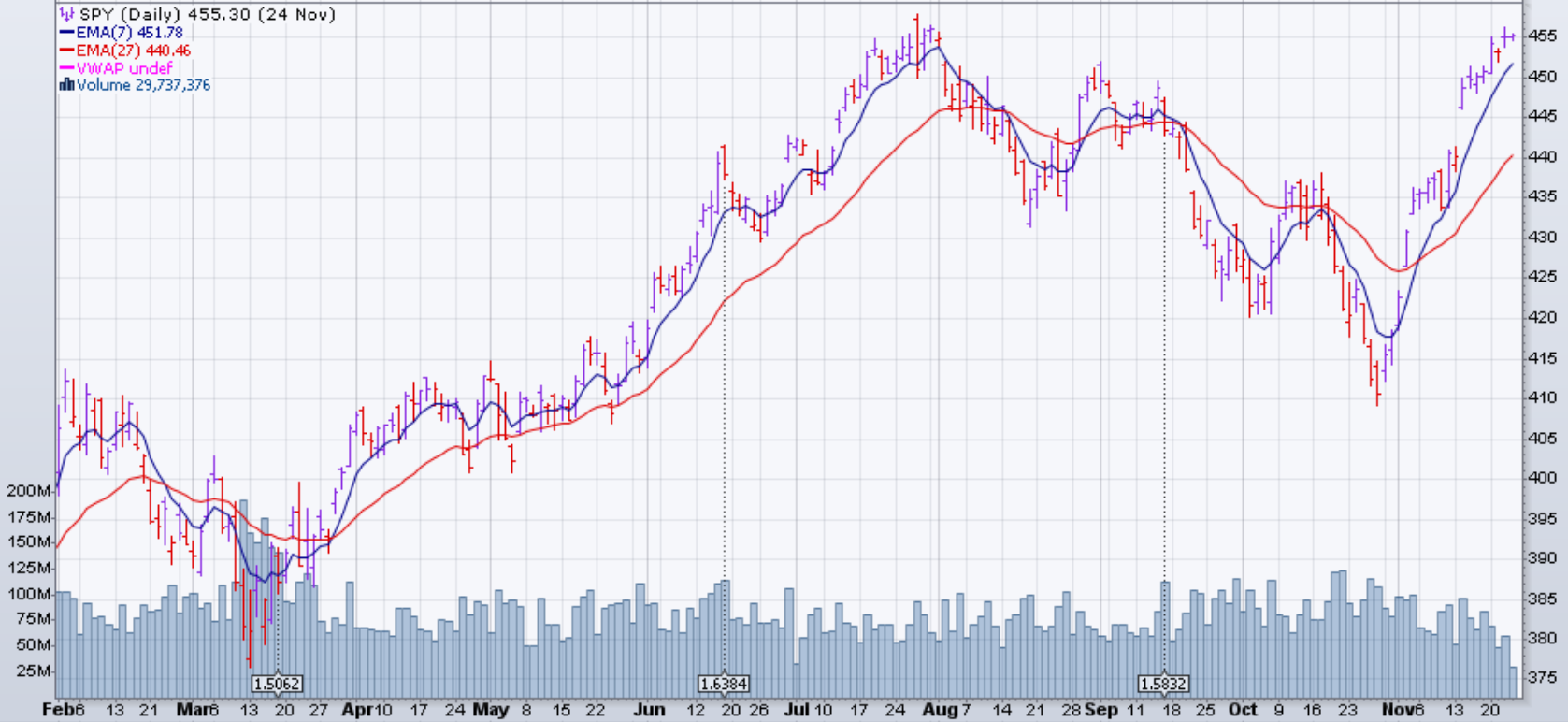Click the VWAP undef legend label
This screenshot has width=1568, height=722.
tap(124, 68)
